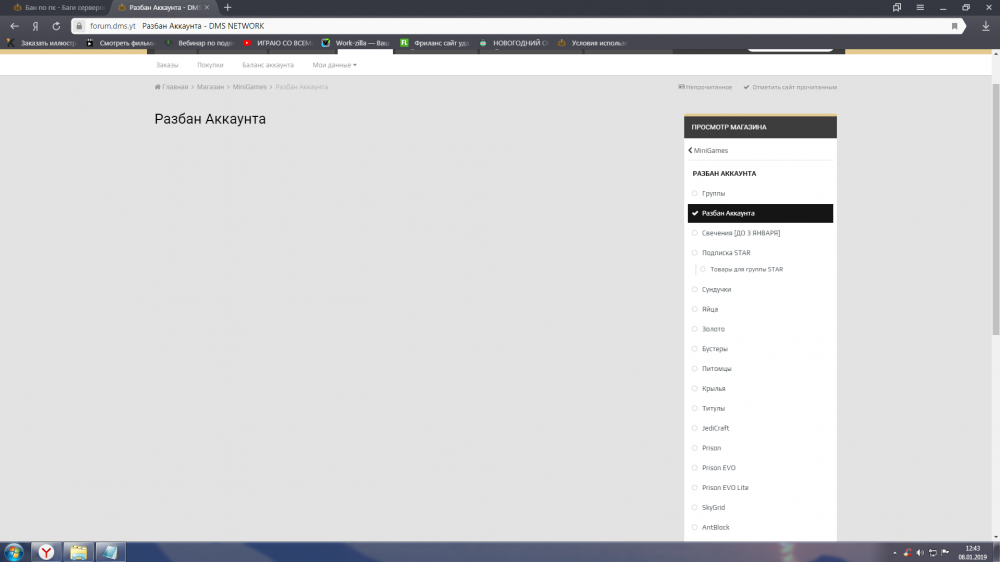Open the Заказы menu item
This screenshot has width=1000, height=562.
[x=167, y=65]
